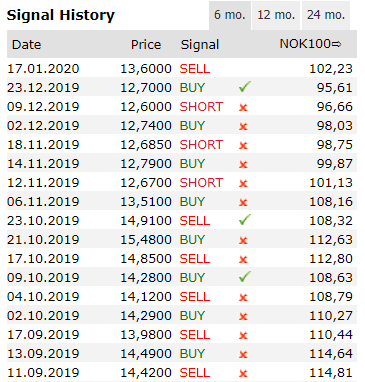Click green checkmark on 23.10.2019 SELL row
The image size is (365, 382).
(245, 220)
